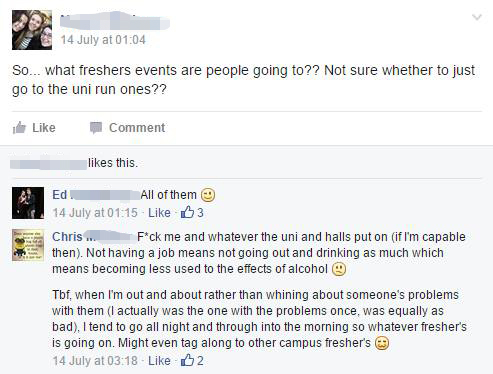
Task: Open Chris's comment timestamp 14 July at 03:18
Action: [x=95, y=361]
